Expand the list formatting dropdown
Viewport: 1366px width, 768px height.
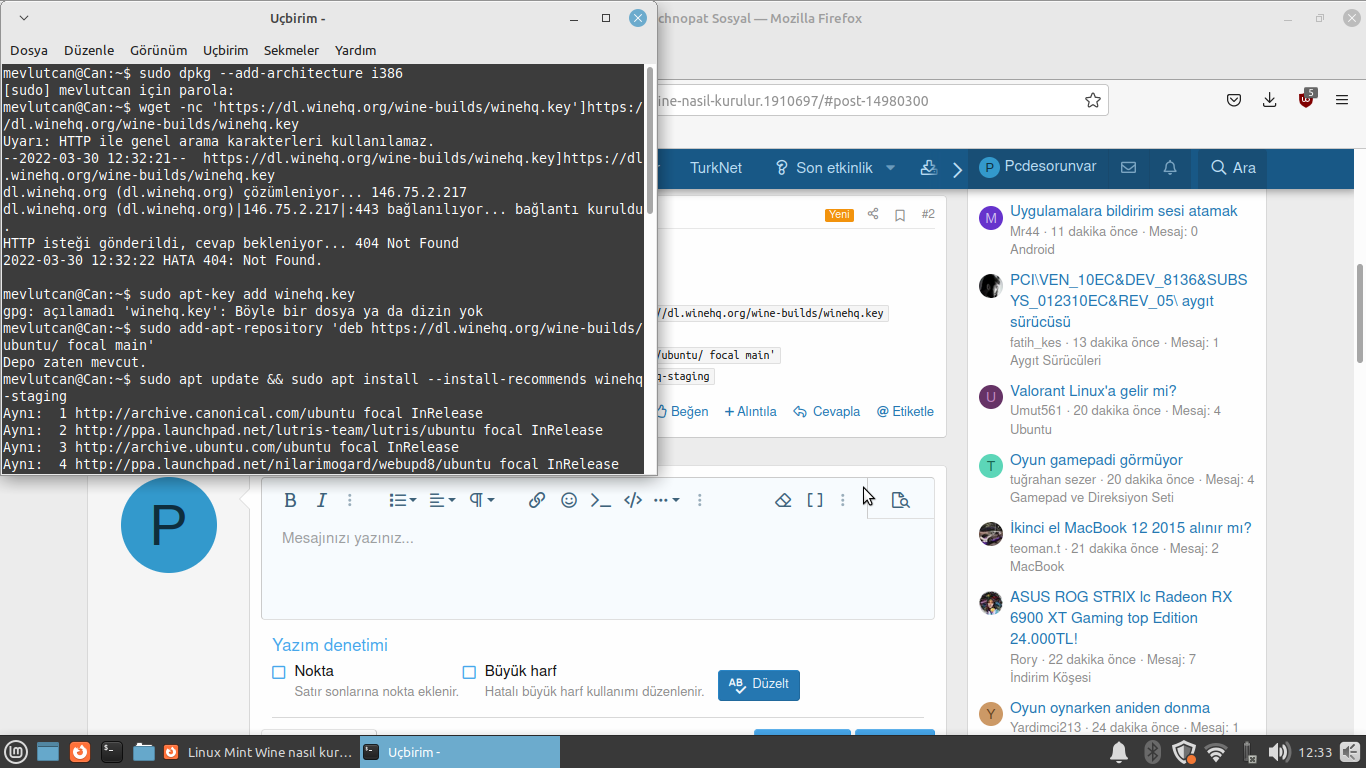403,500
